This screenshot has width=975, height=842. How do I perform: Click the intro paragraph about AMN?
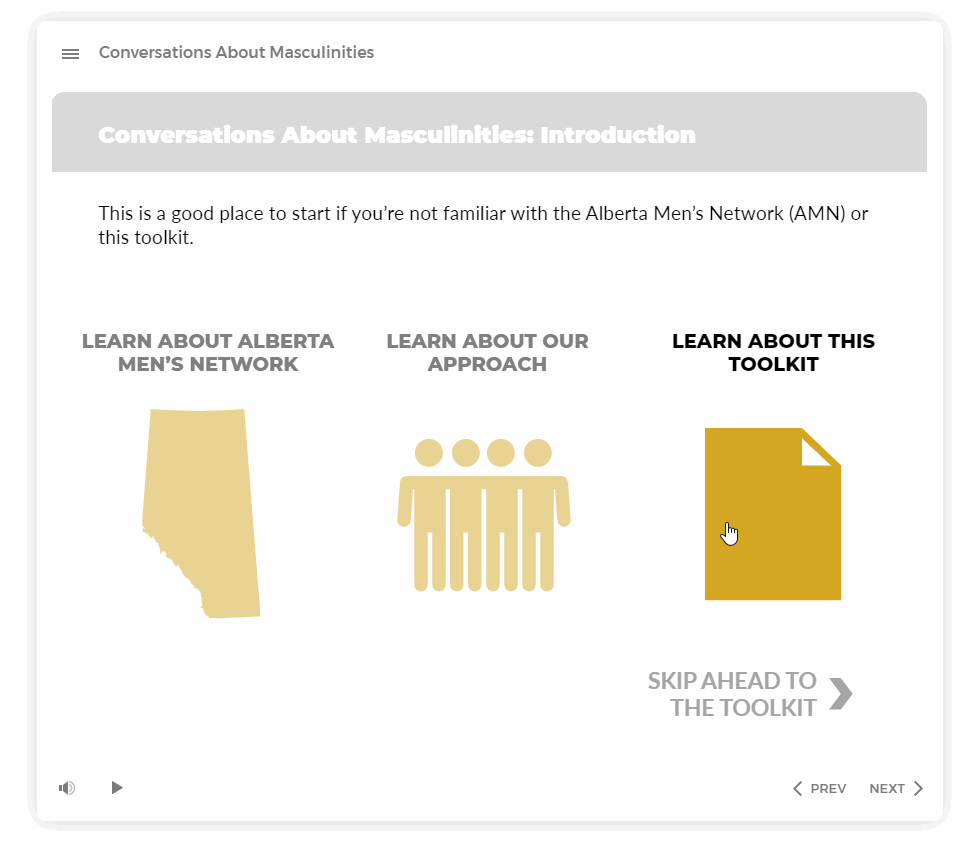(x=483, y=225)
